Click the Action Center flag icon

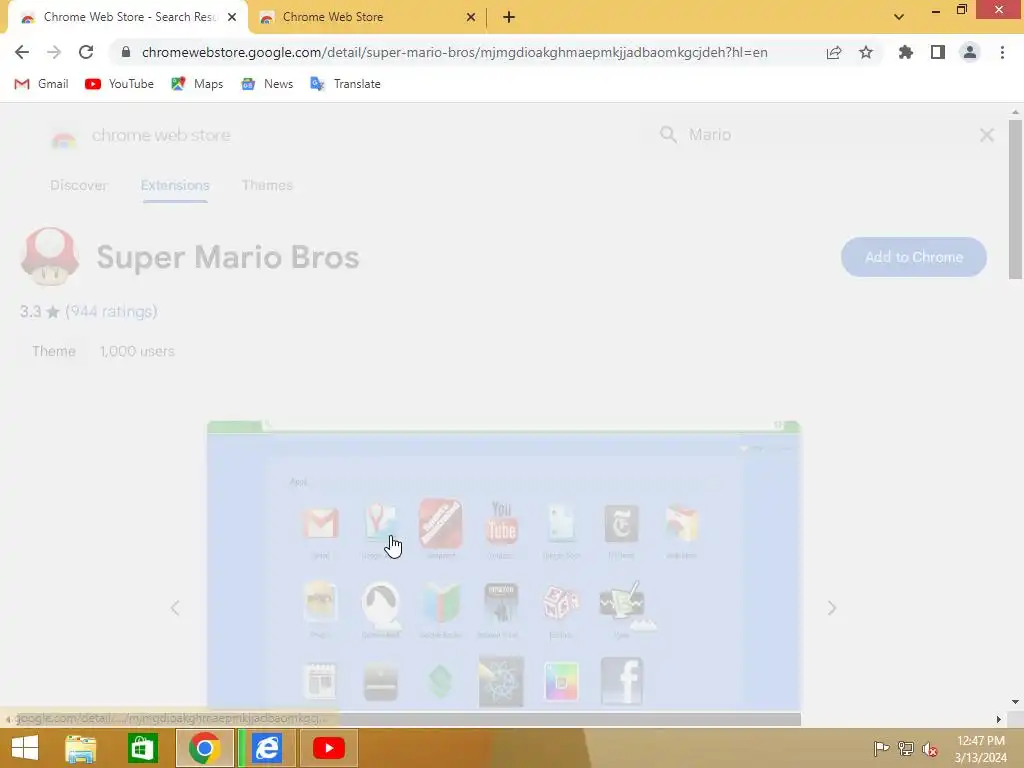(881, 748)
